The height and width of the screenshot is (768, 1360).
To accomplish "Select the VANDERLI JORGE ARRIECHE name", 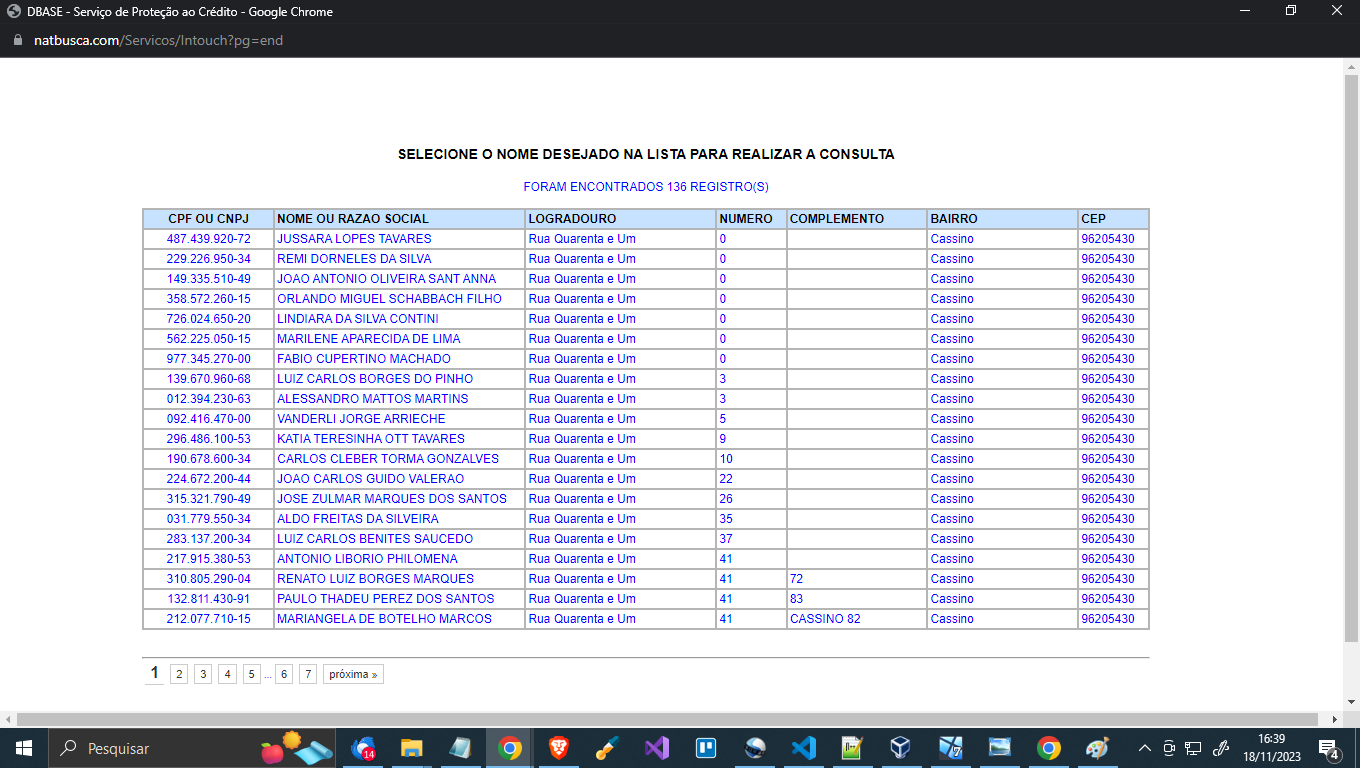I will (361, 419).
